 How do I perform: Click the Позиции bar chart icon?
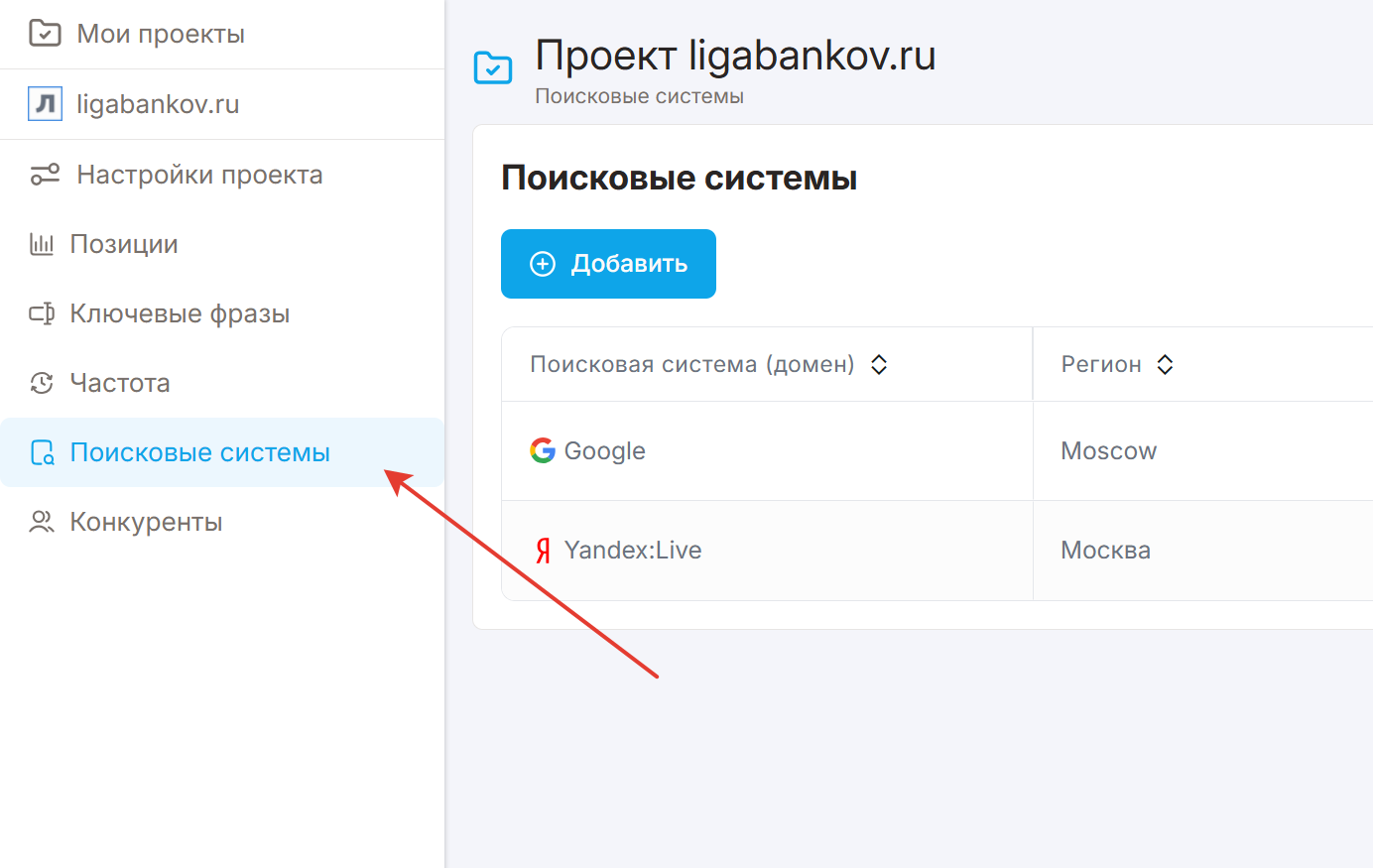[x=42, y=244]
